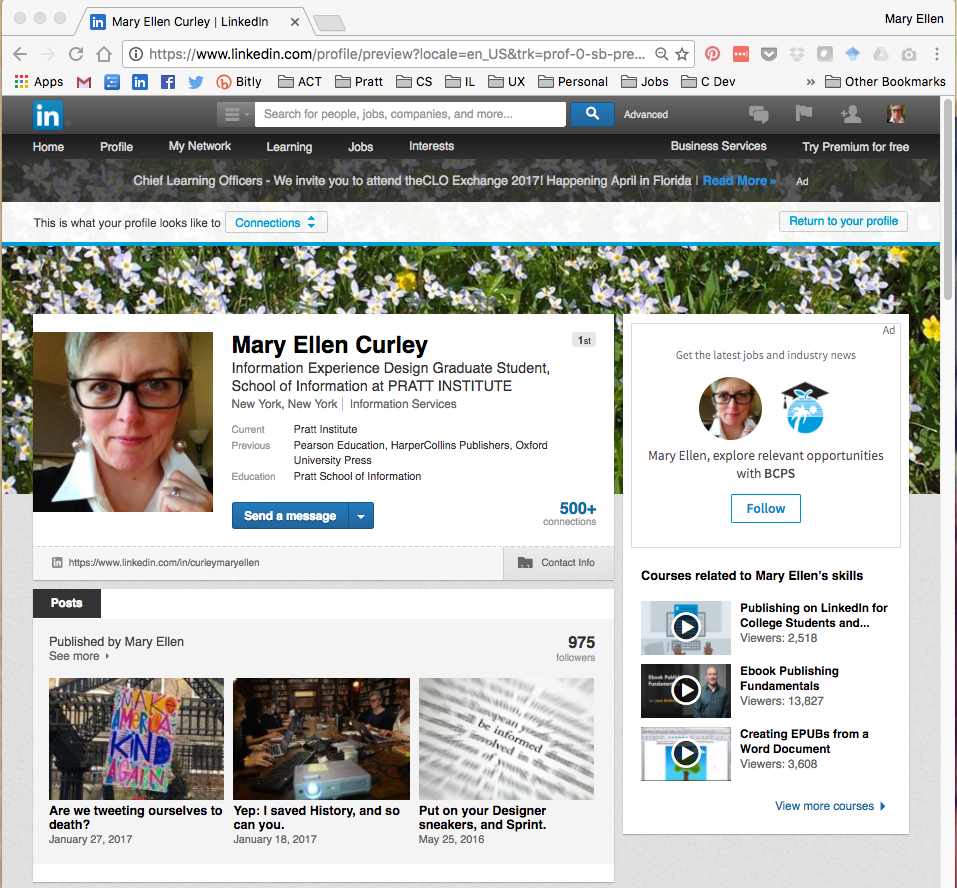The height and width of the screenshot is (888, 957).
Task: Open Contact Info section
Action: [x=558, y=563]
